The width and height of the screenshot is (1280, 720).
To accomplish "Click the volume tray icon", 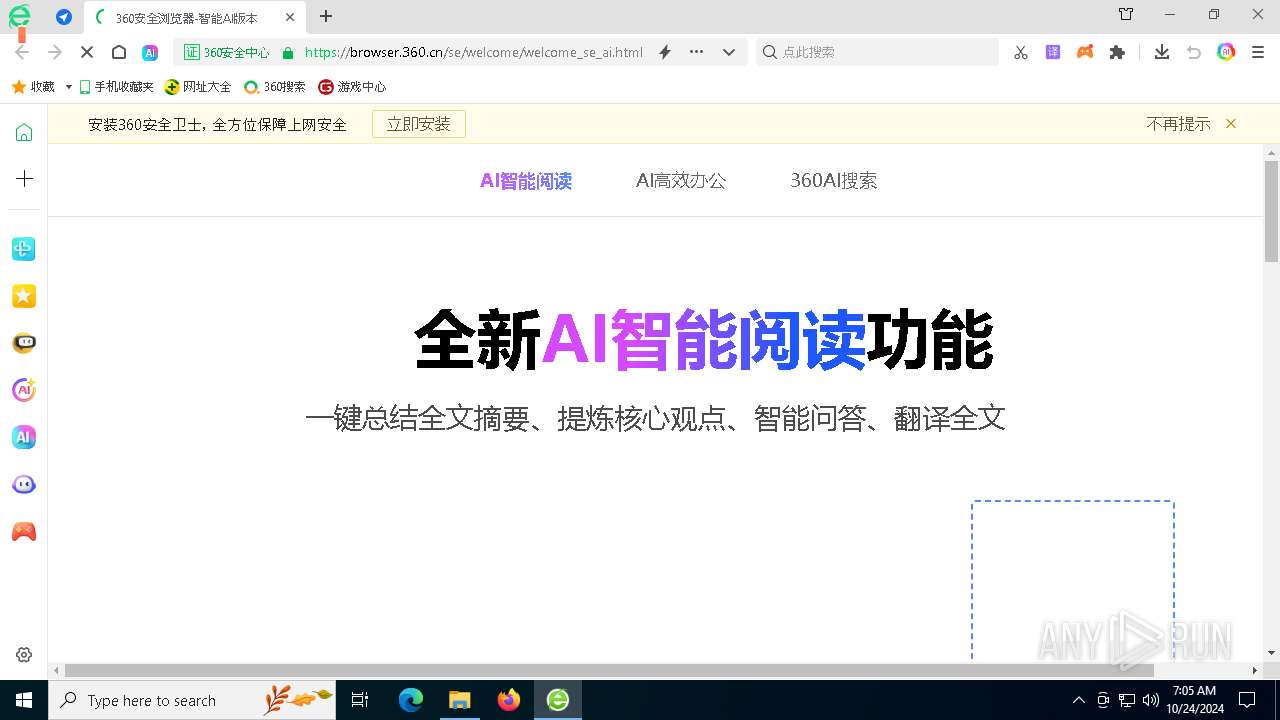I will [x=1151, y=700].
